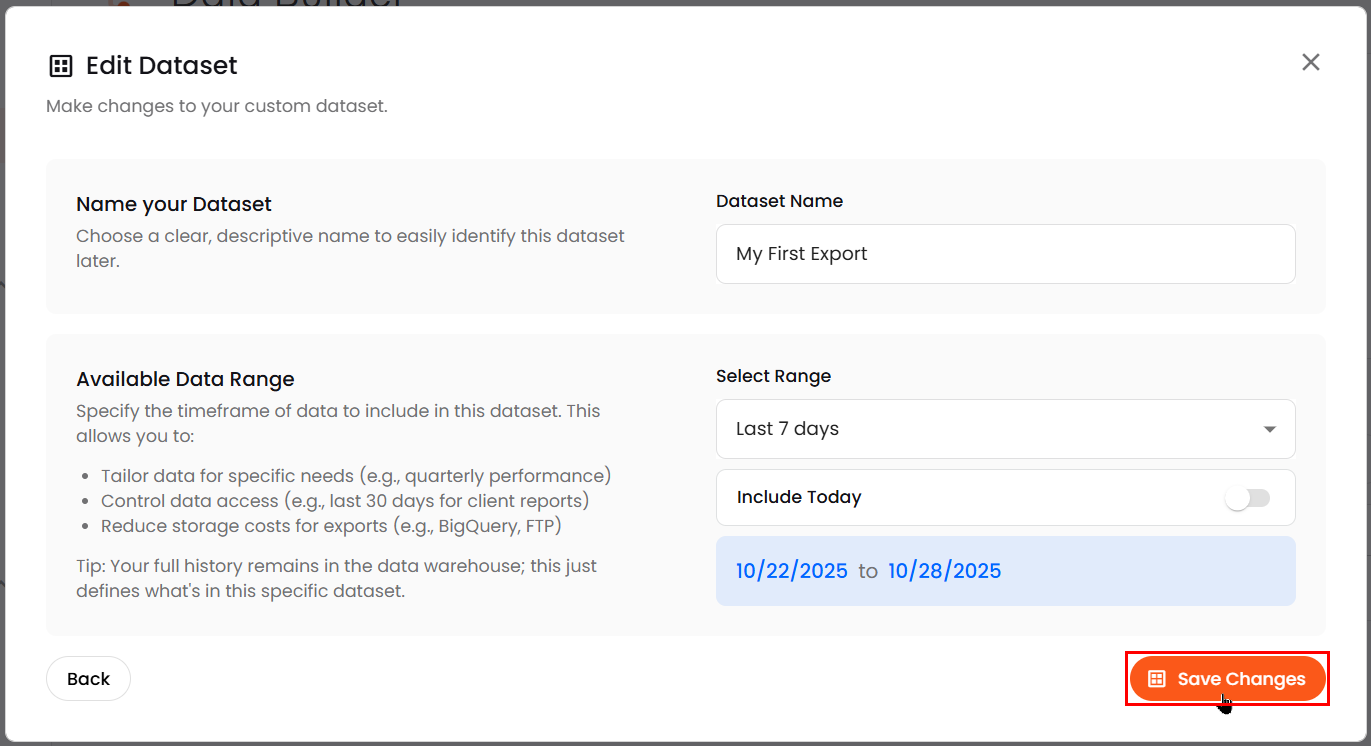The width and height of the screenshot is (1371, 746).
Task: Click the grid icon inside Save Changes
Action: pyautogui.click(x=1157, y=679)
